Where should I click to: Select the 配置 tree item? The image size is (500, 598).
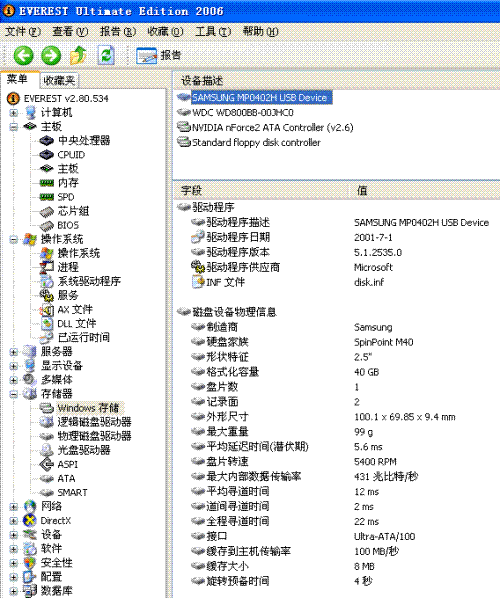tap(51, 577)
